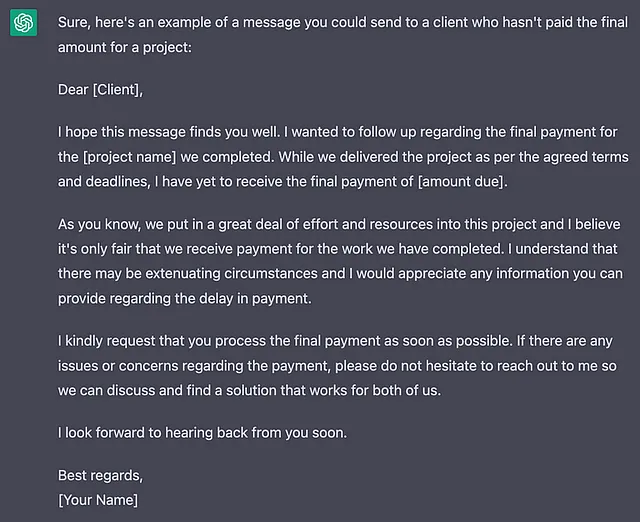Click the [Your Name] signature placeholder
This screenshot has width=640, height=522.
pyautogui.click(x=98, y=500)
